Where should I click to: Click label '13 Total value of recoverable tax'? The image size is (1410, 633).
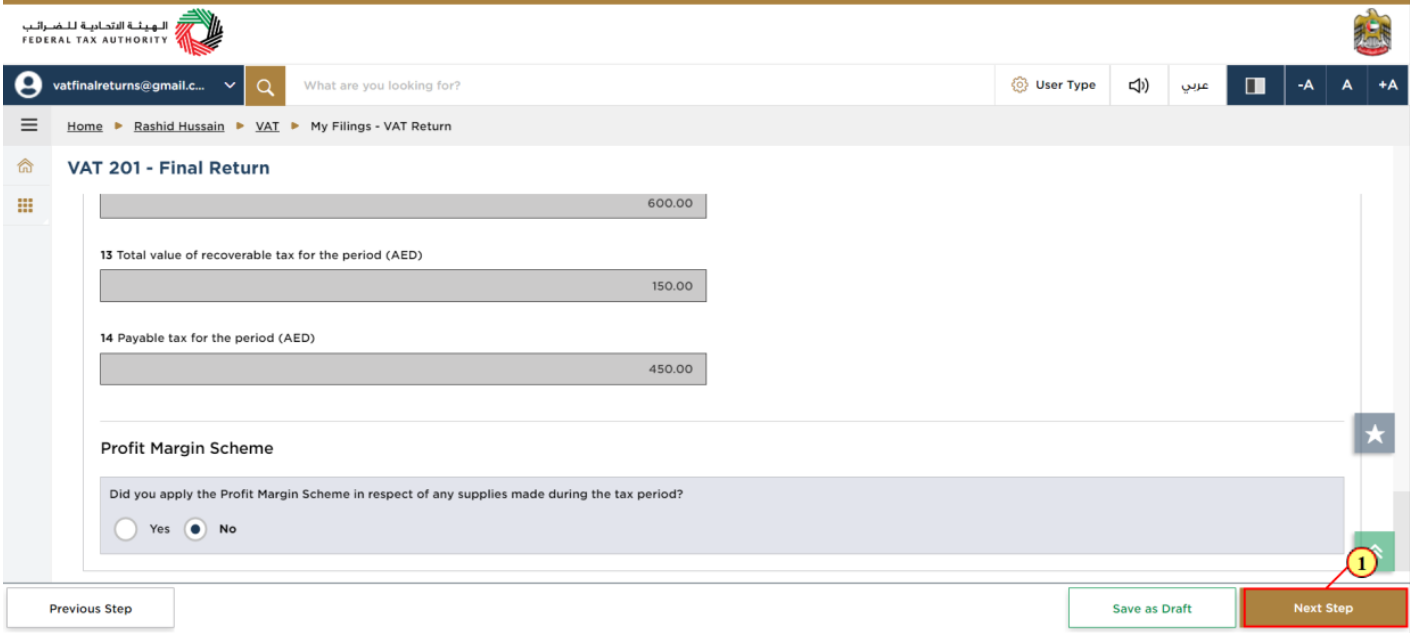point(261,255)
